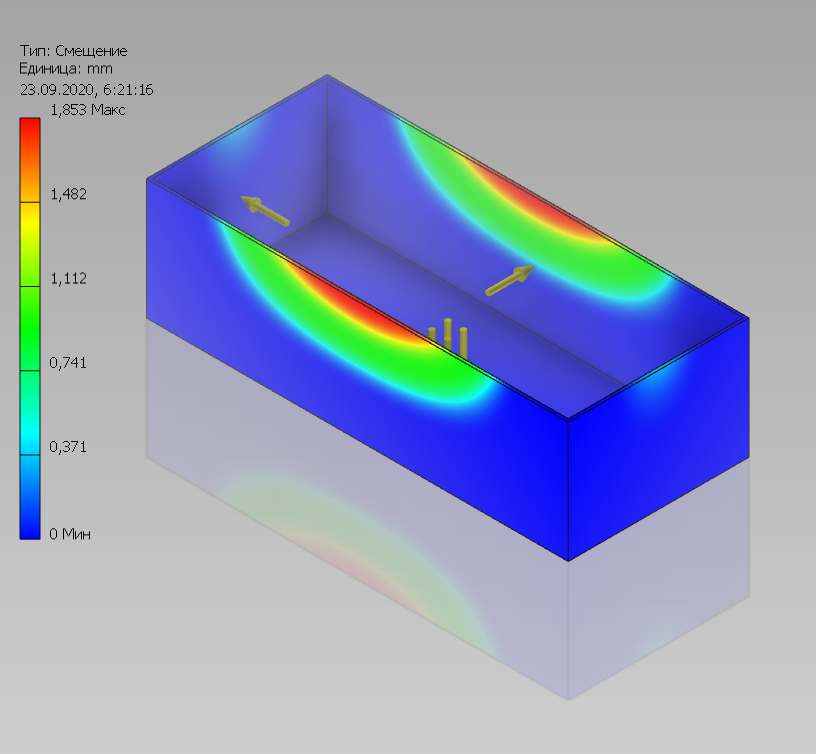Select the legend value "0,371"

[x=68, y=447]
